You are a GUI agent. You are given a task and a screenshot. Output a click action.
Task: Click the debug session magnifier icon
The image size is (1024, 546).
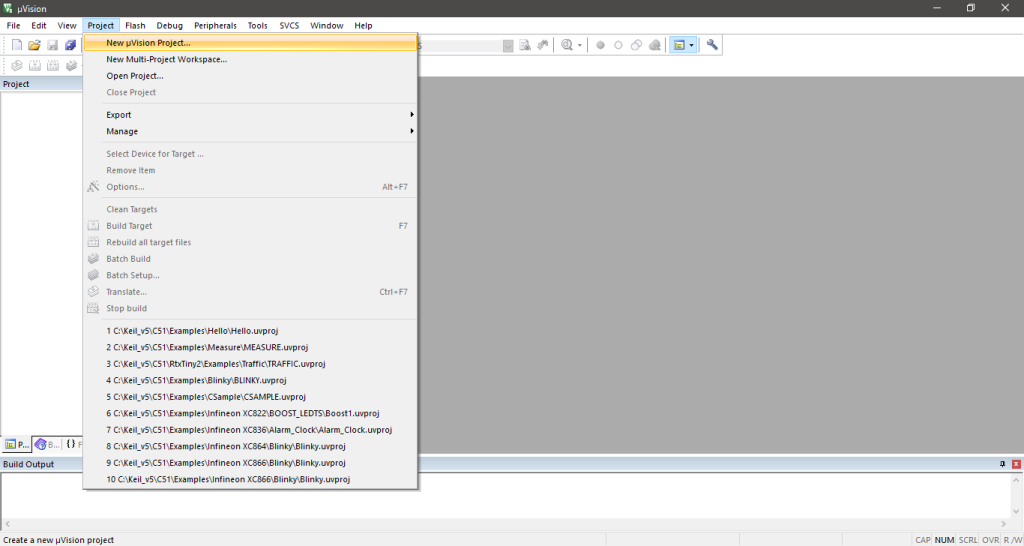(567, 45)
